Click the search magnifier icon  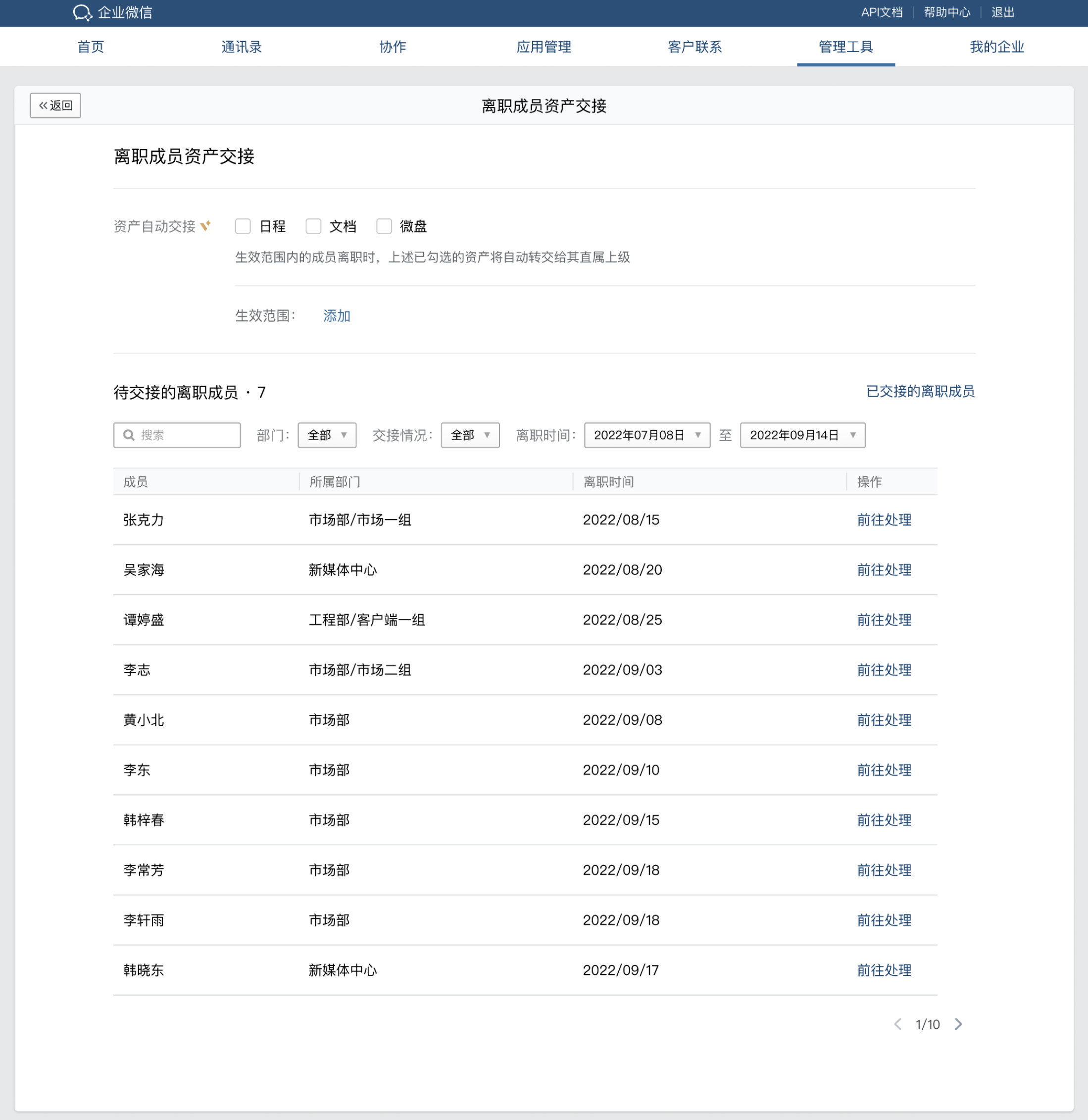pos(129,435)
